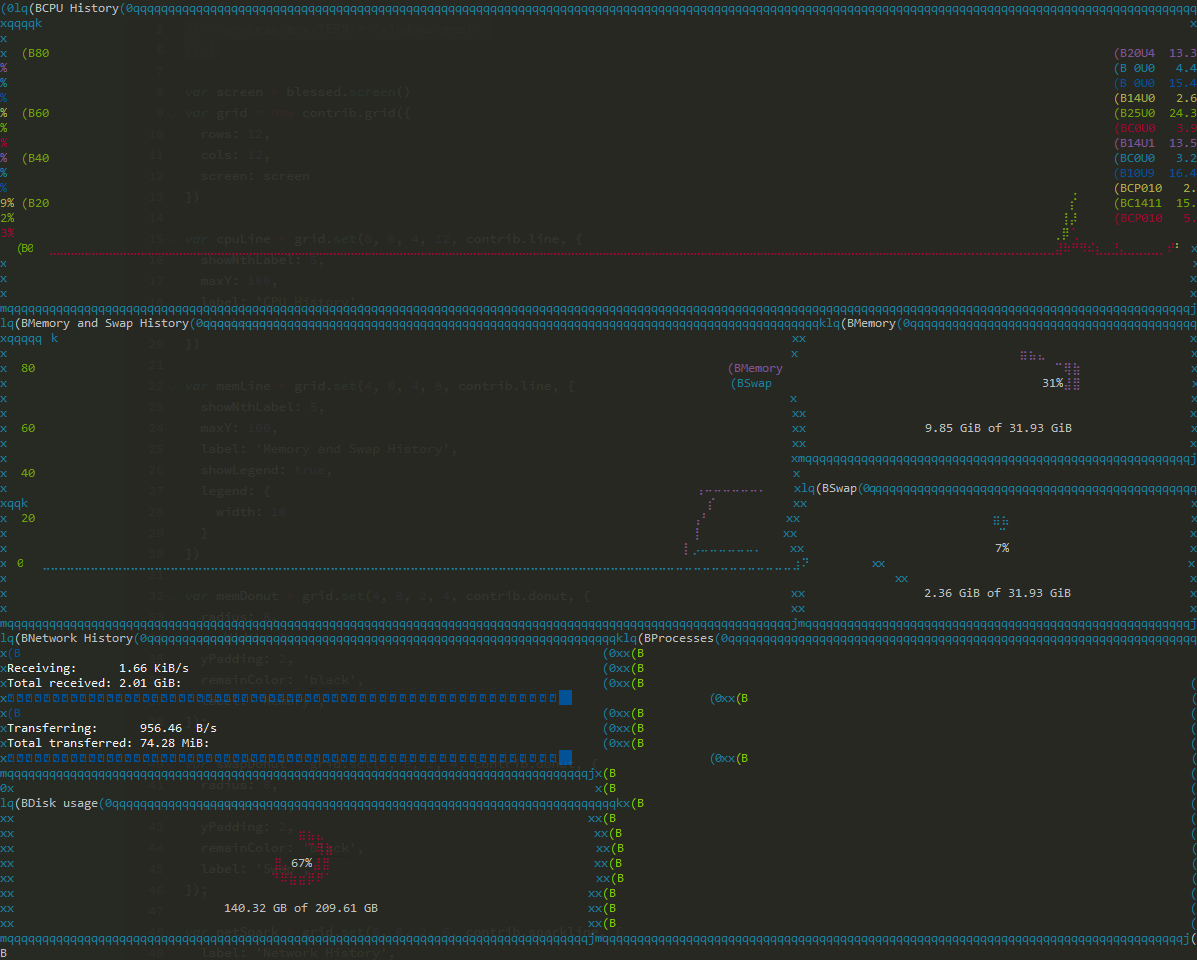Click the receiving traffic bar chart
This screenshot has height=960, width=1197.
click(x=280, y=698)
